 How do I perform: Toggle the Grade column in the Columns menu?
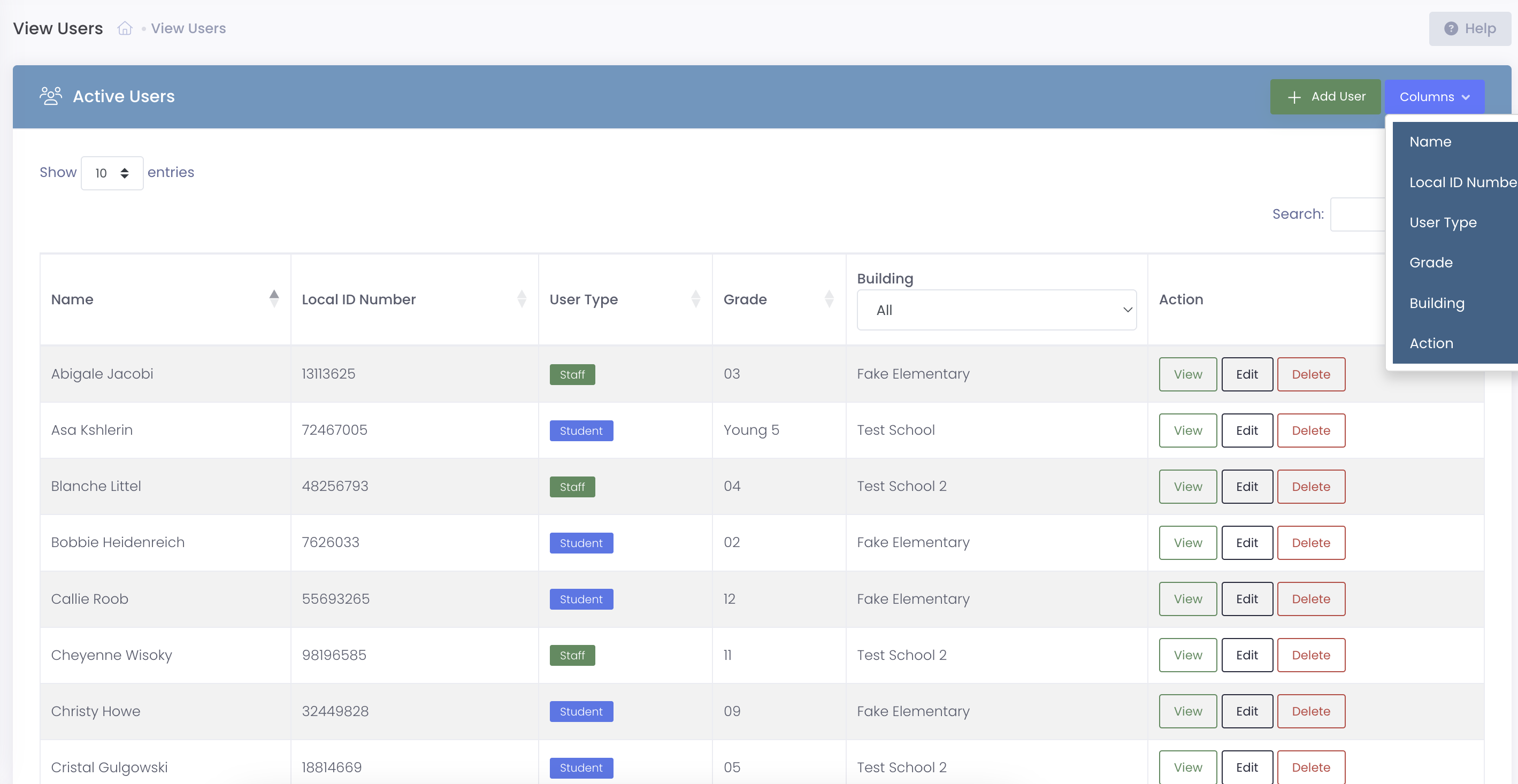pyautogui.click(x=1431, y=263)
